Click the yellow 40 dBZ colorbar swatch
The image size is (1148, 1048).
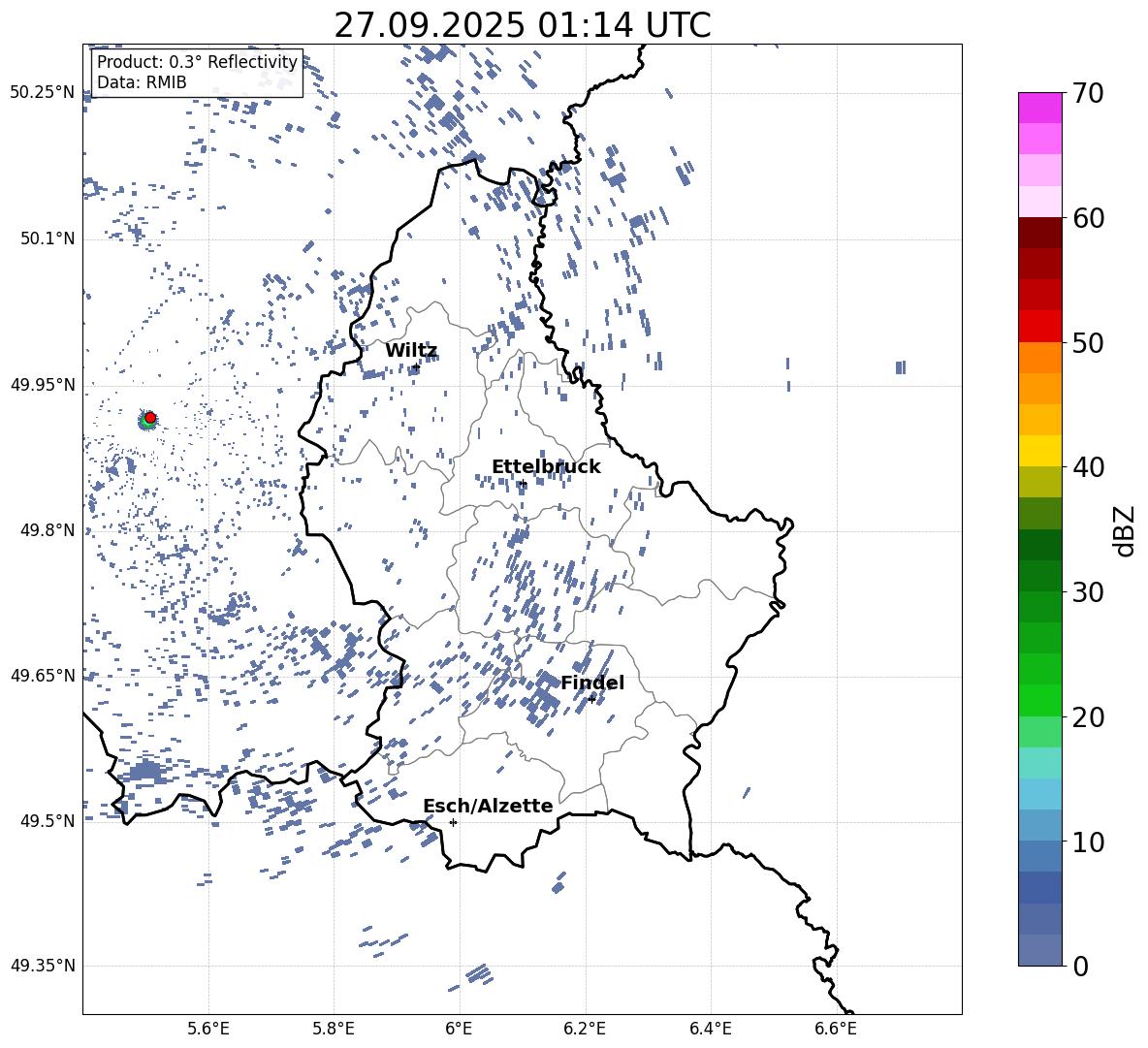point(1040,451)
